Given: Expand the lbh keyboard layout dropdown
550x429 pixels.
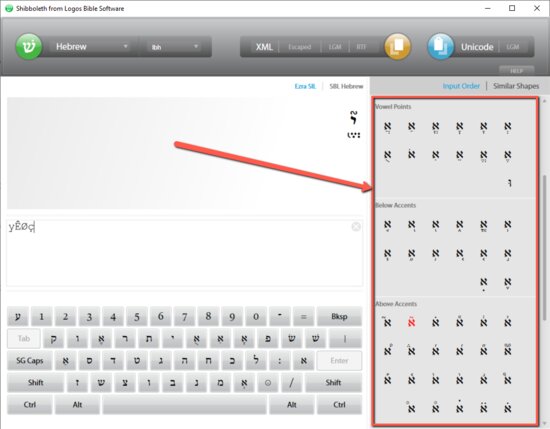Looking at the screenshot, I should pos(174,47).
